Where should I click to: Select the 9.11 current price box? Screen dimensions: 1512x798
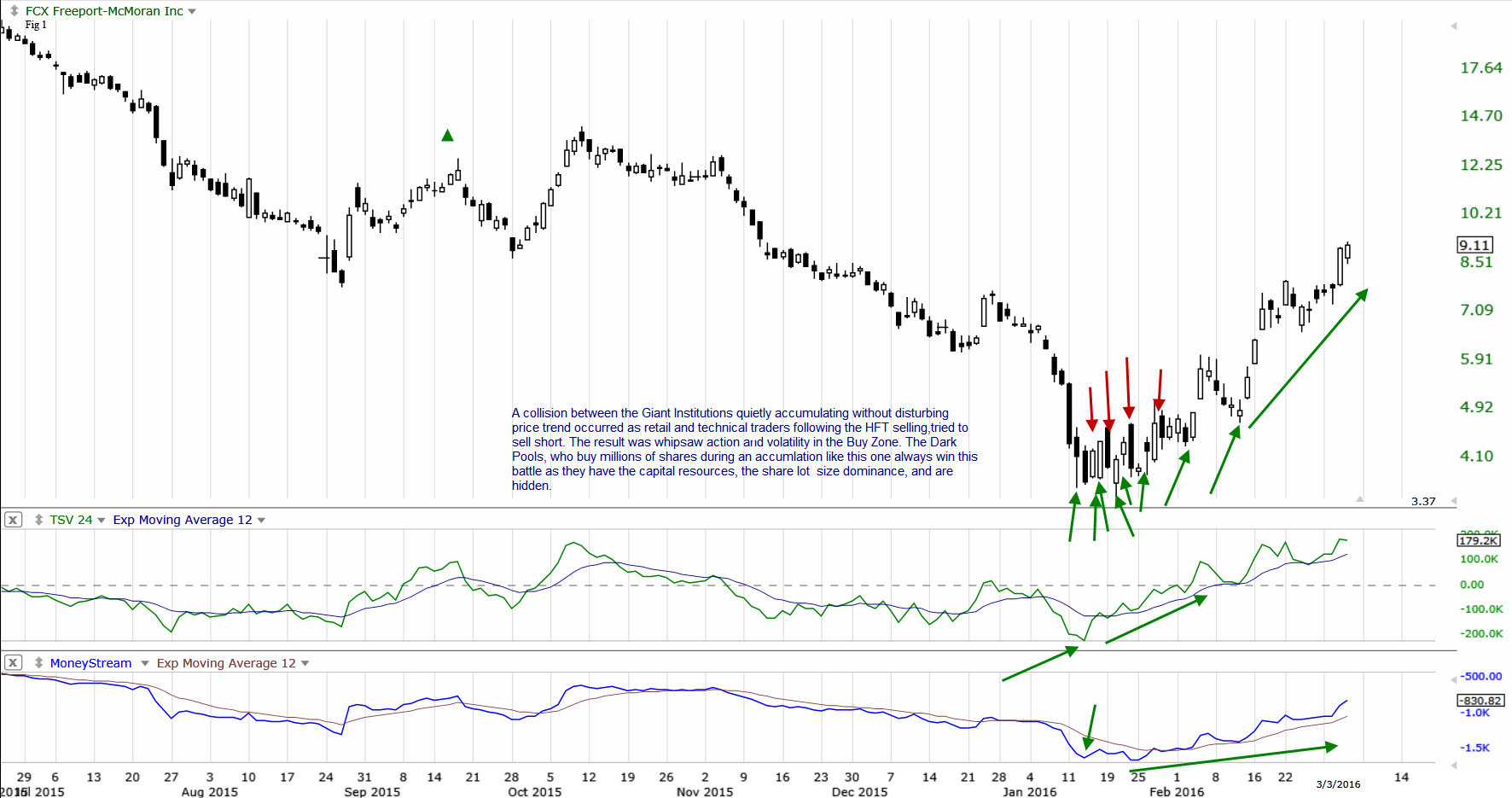1474,245
